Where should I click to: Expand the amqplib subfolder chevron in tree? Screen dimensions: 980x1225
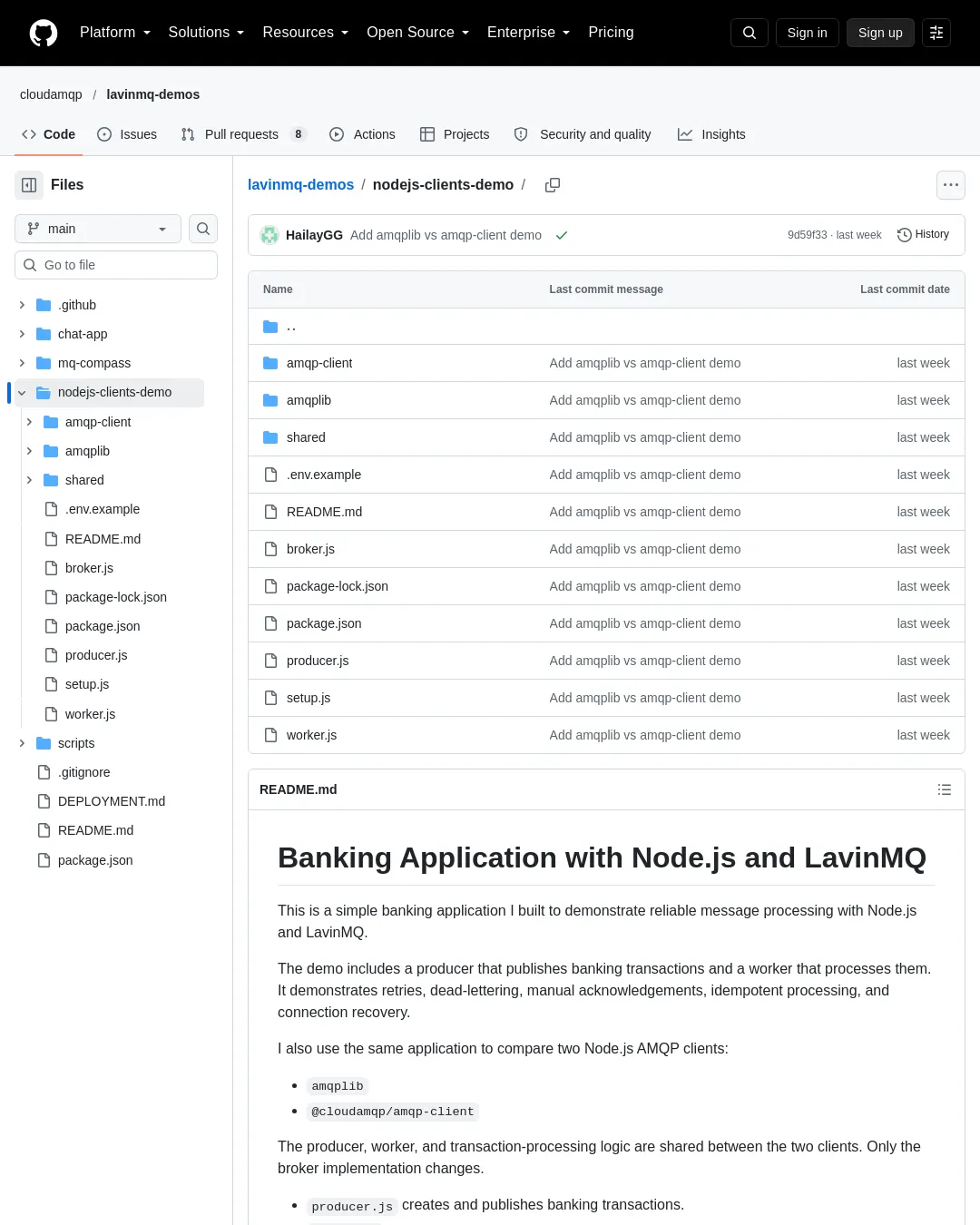tap(29, 451)
